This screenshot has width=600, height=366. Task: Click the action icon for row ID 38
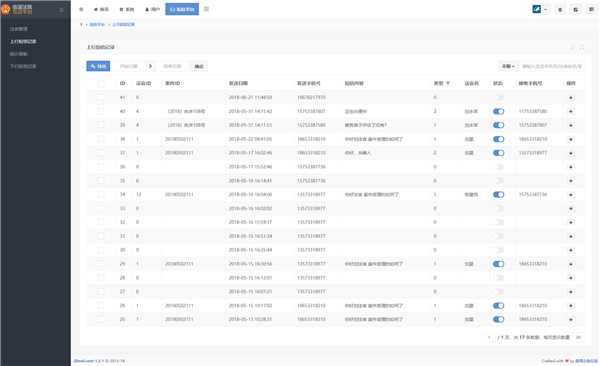(571, 139)
